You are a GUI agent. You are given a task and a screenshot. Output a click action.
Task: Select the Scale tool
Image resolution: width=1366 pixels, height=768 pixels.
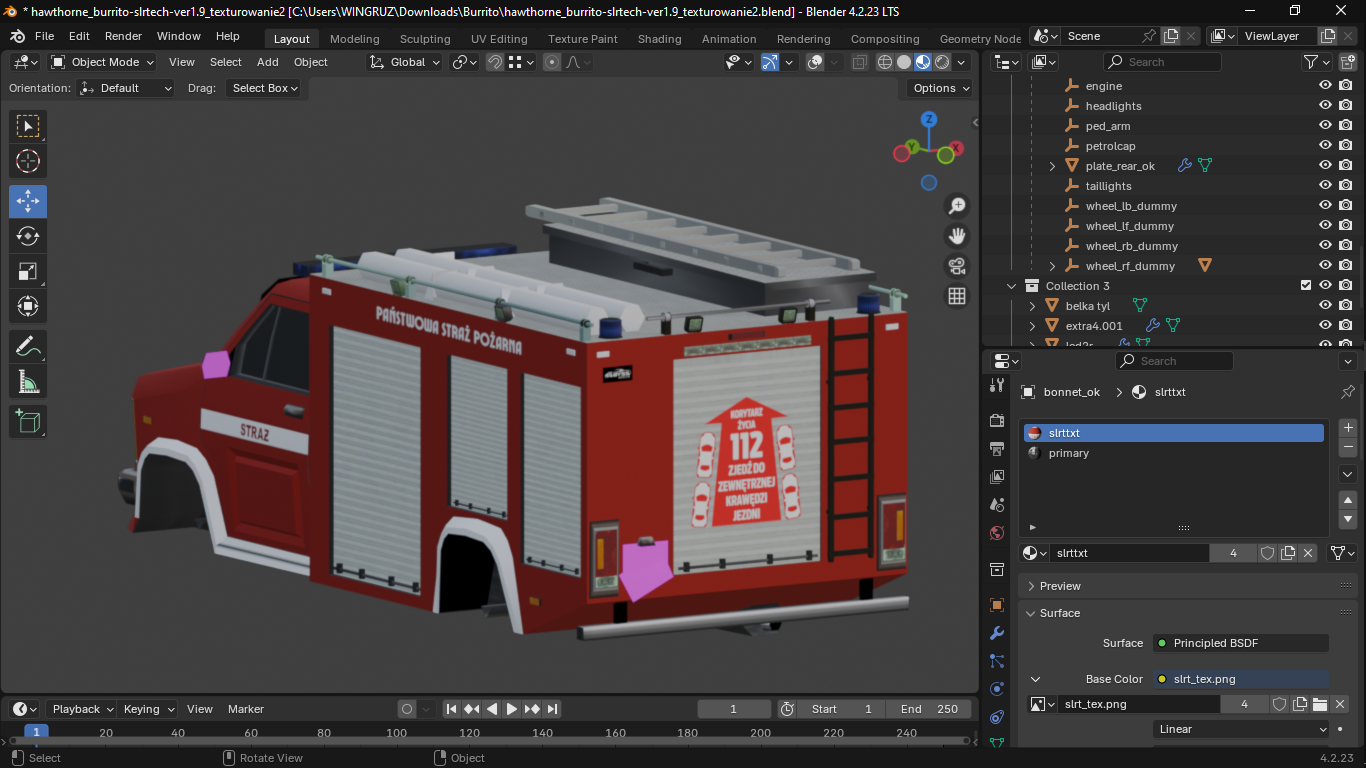28,271
